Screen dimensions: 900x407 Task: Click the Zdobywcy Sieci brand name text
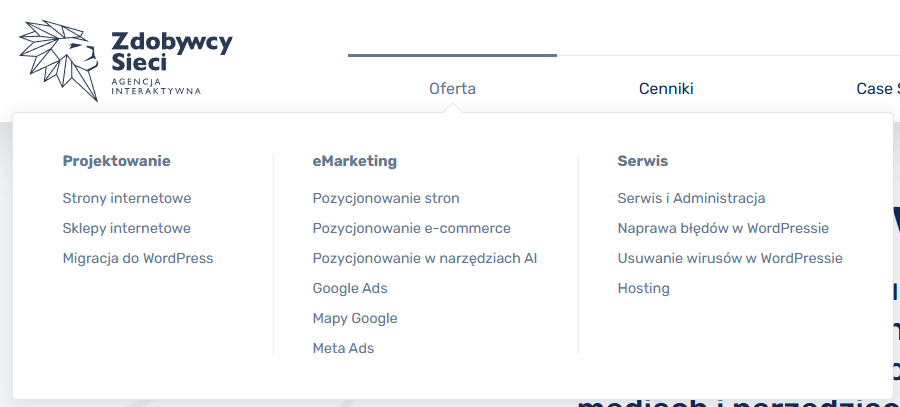click(172, 51)
